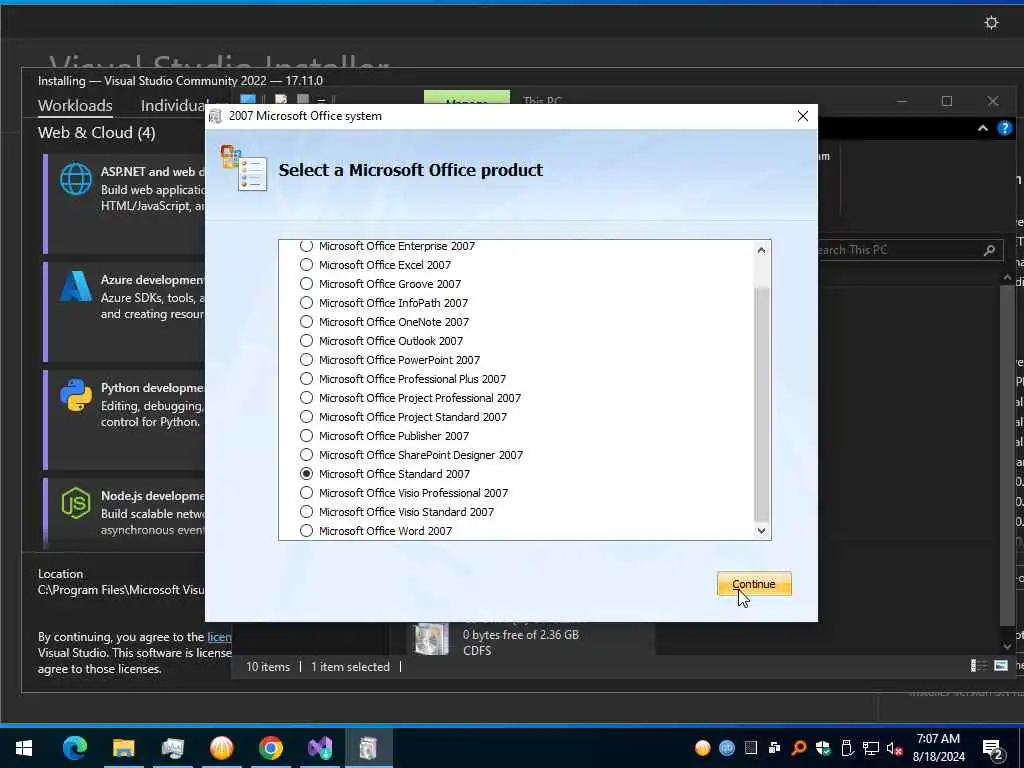
Task: Open File Explorer help question mark
Action: 1004,129
